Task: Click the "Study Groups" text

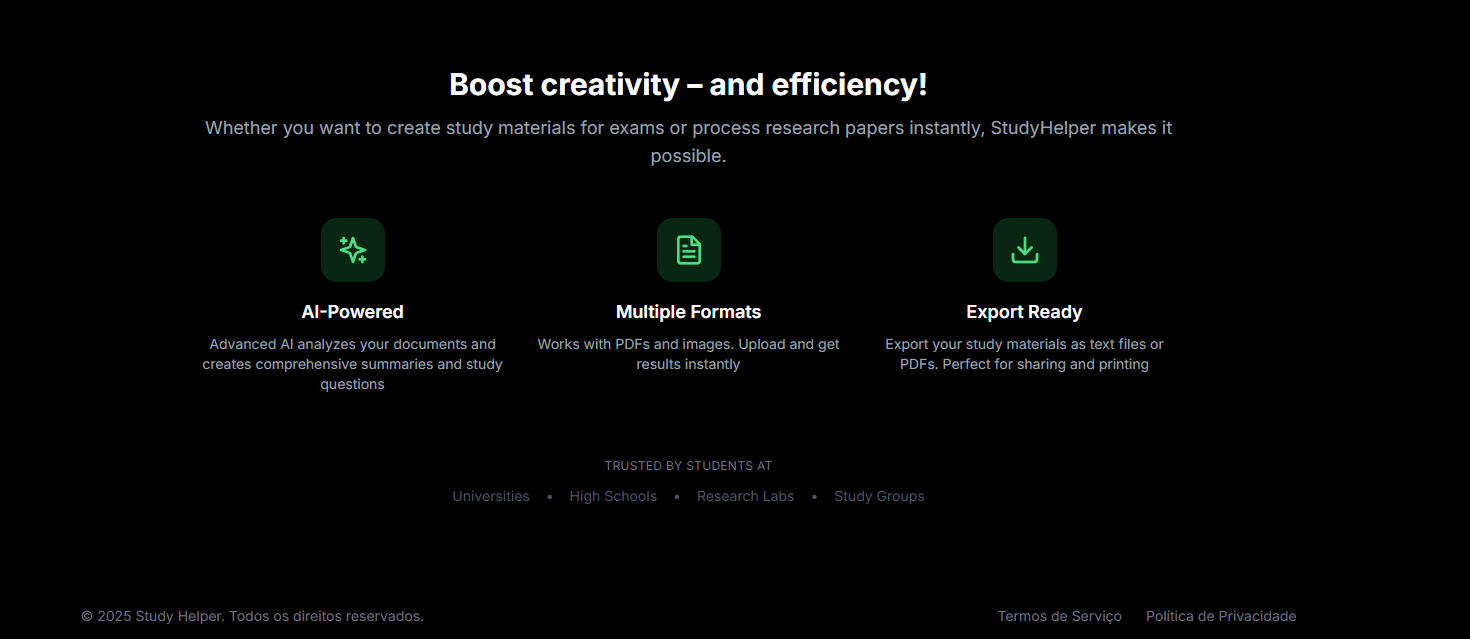Action: [880, 496]
